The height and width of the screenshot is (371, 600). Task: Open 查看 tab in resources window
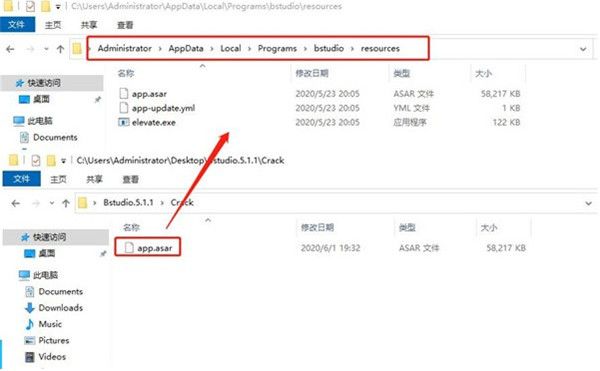125,25
